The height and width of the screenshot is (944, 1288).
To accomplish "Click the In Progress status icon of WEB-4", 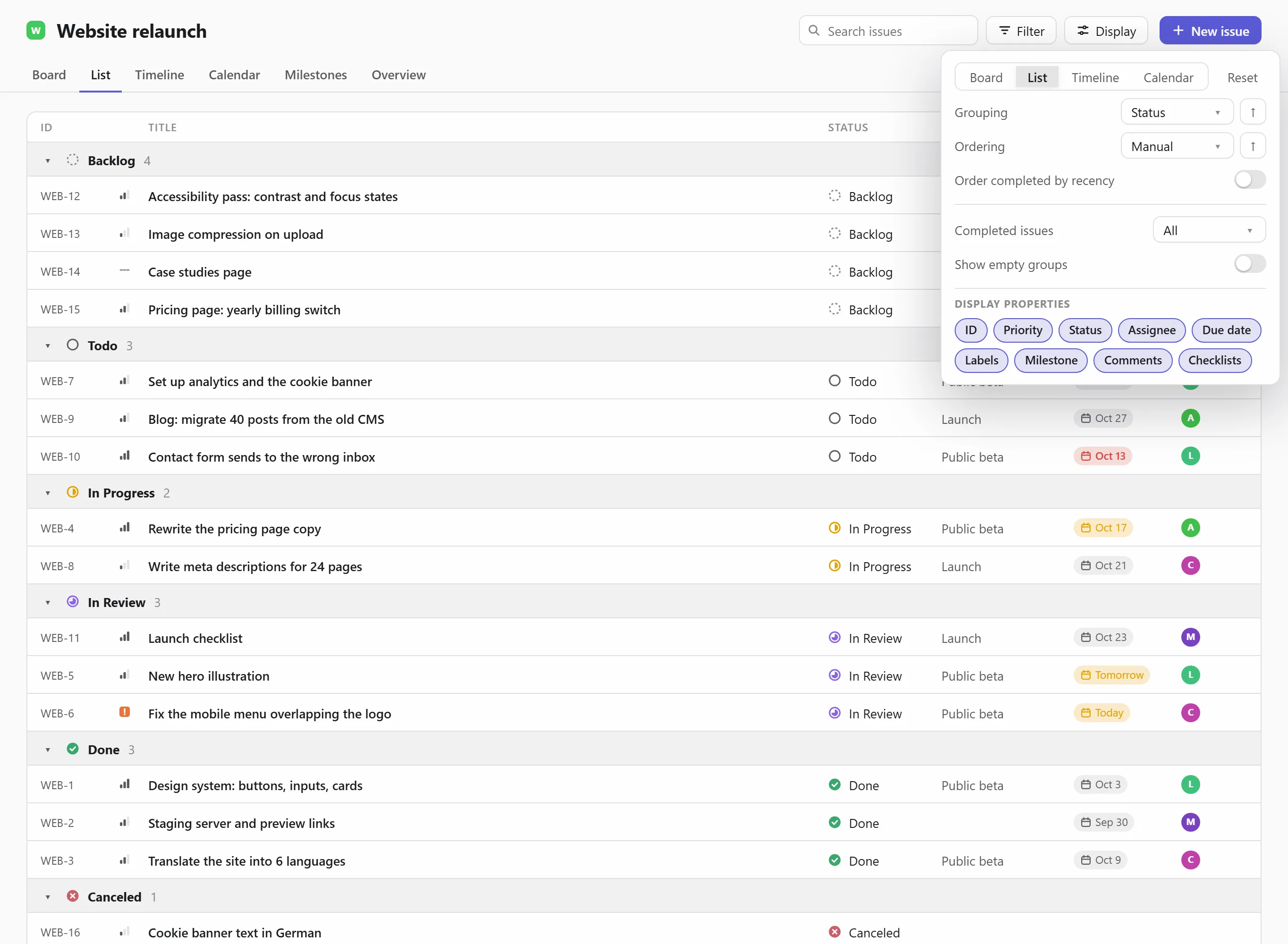I will [x=834, y=528].
